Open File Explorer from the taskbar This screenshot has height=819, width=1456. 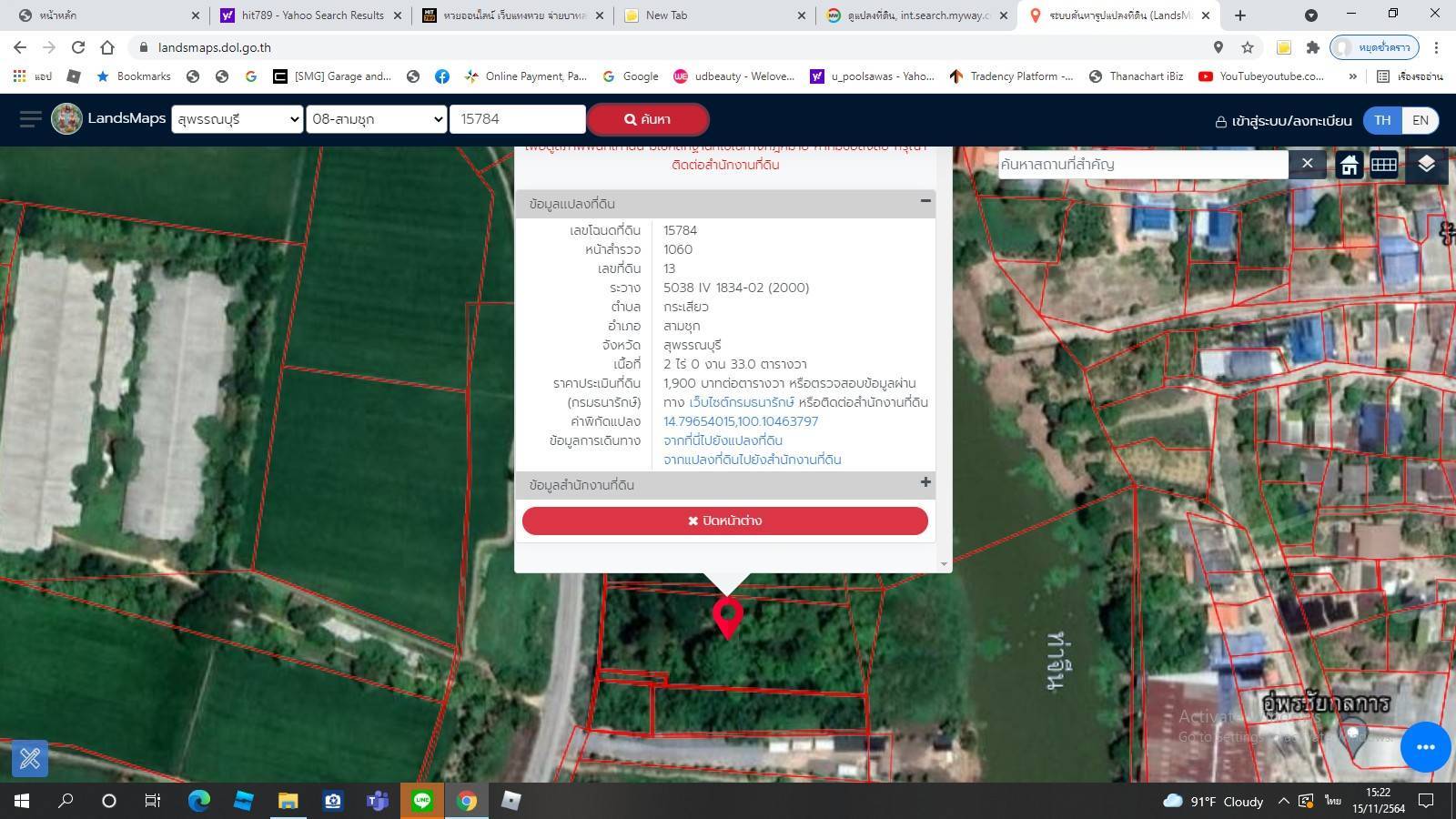pyautogui.click(x=288, y=801)
